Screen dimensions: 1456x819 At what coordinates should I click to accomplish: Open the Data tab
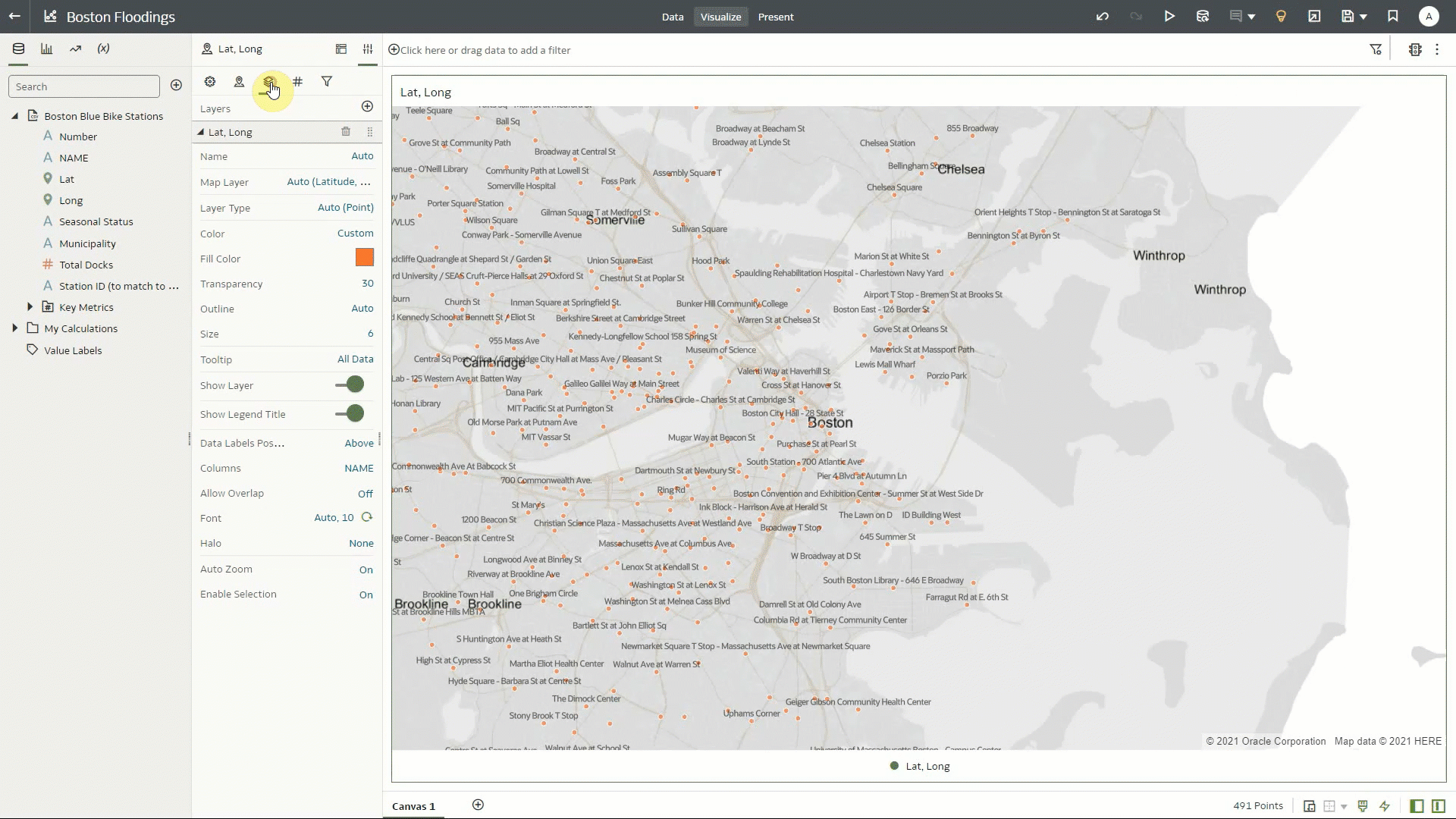pyautogui.click(x=673, y=16)
